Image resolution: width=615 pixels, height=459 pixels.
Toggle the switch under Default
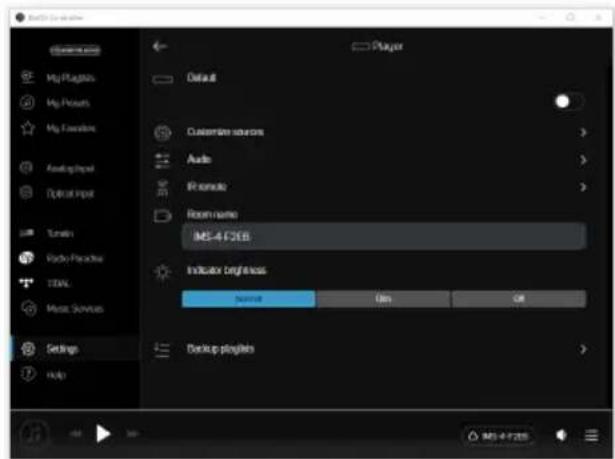coord(569,102)
